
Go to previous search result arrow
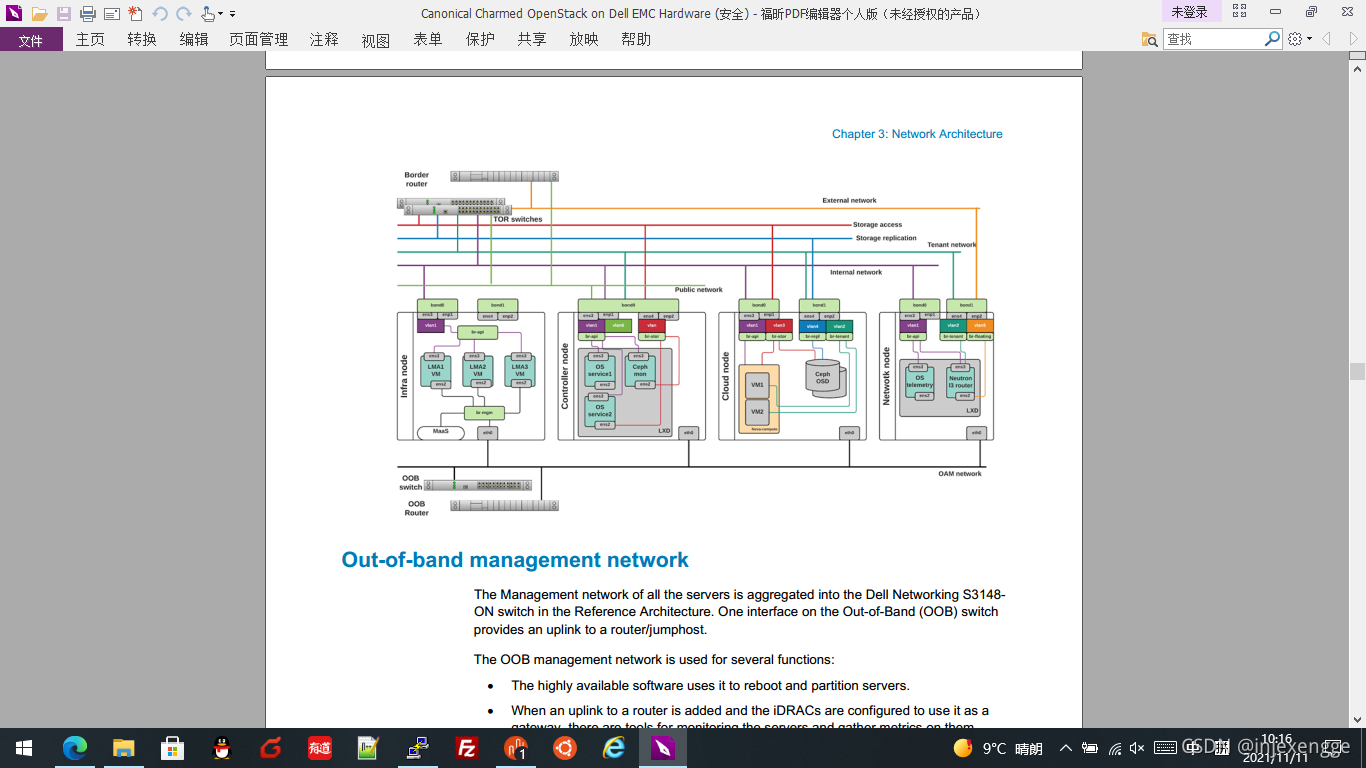[x=1326, y=39]
